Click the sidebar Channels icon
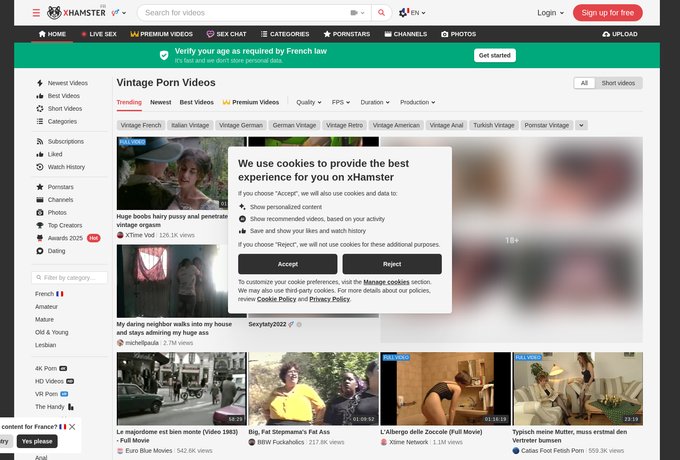 [40, 200]
